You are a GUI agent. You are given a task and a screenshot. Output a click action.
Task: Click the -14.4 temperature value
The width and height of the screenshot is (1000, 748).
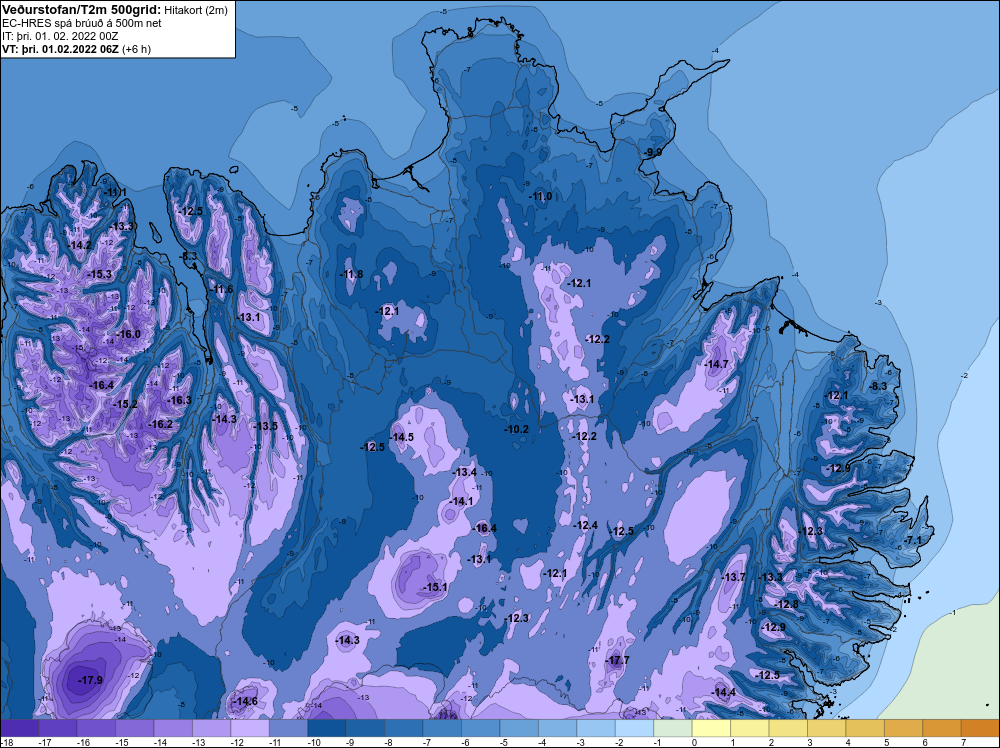click(724, 693)
